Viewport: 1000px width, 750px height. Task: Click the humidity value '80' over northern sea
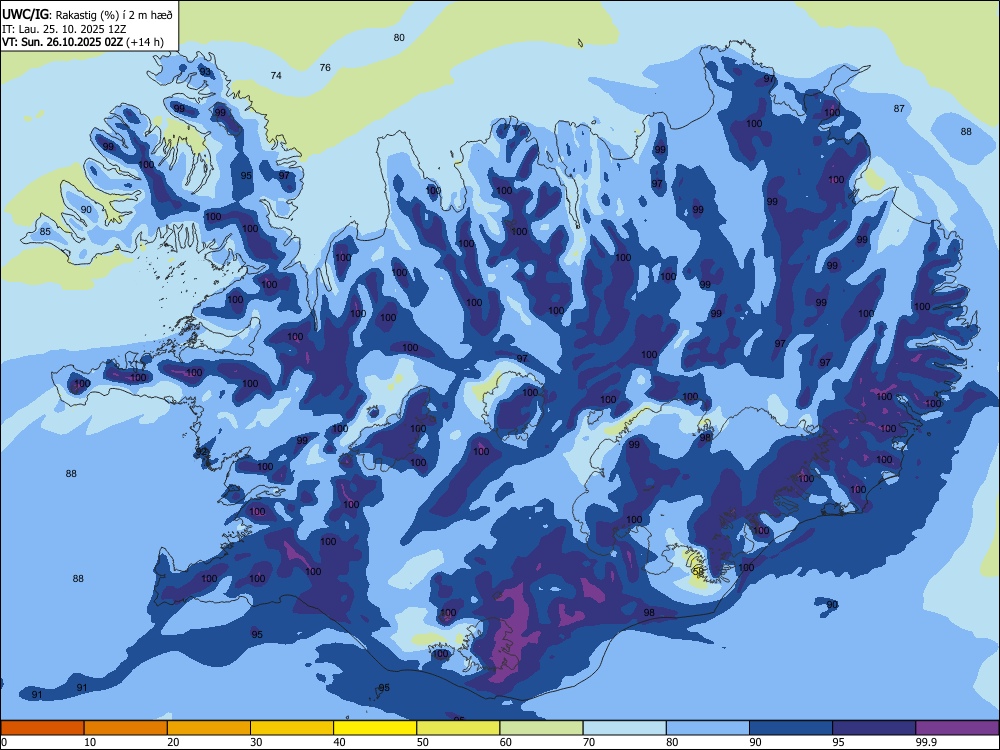[x=399, y=37]
